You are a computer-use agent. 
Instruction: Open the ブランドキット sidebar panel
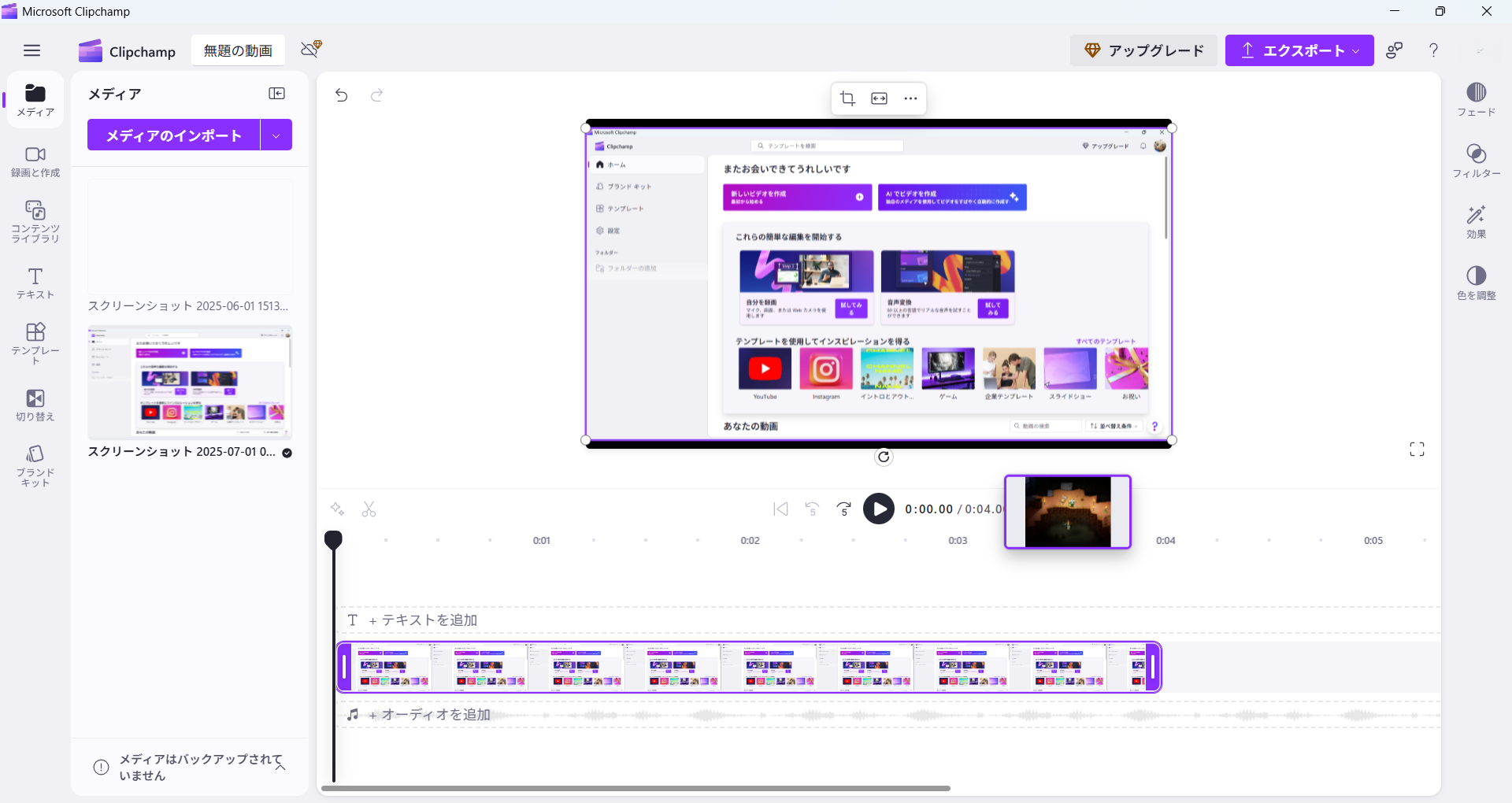[x=35, y=466]
